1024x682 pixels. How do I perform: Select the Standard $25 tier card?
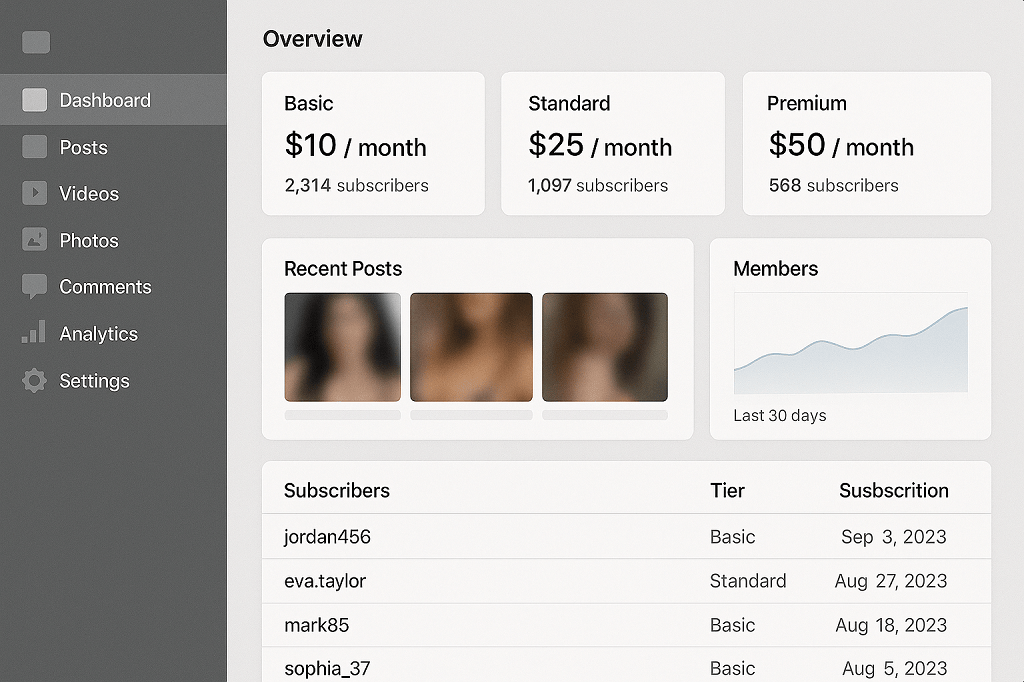612,143
